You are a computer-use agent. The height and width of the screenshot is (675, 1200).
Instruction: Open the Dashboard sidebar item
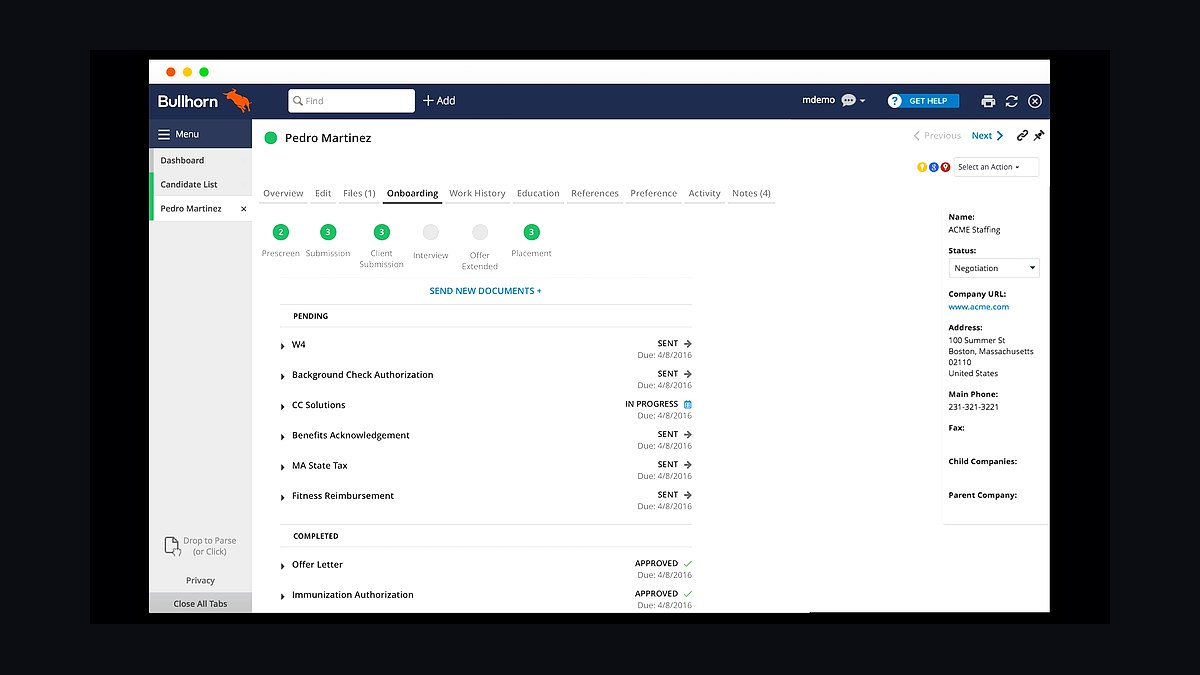coord(201,160)
